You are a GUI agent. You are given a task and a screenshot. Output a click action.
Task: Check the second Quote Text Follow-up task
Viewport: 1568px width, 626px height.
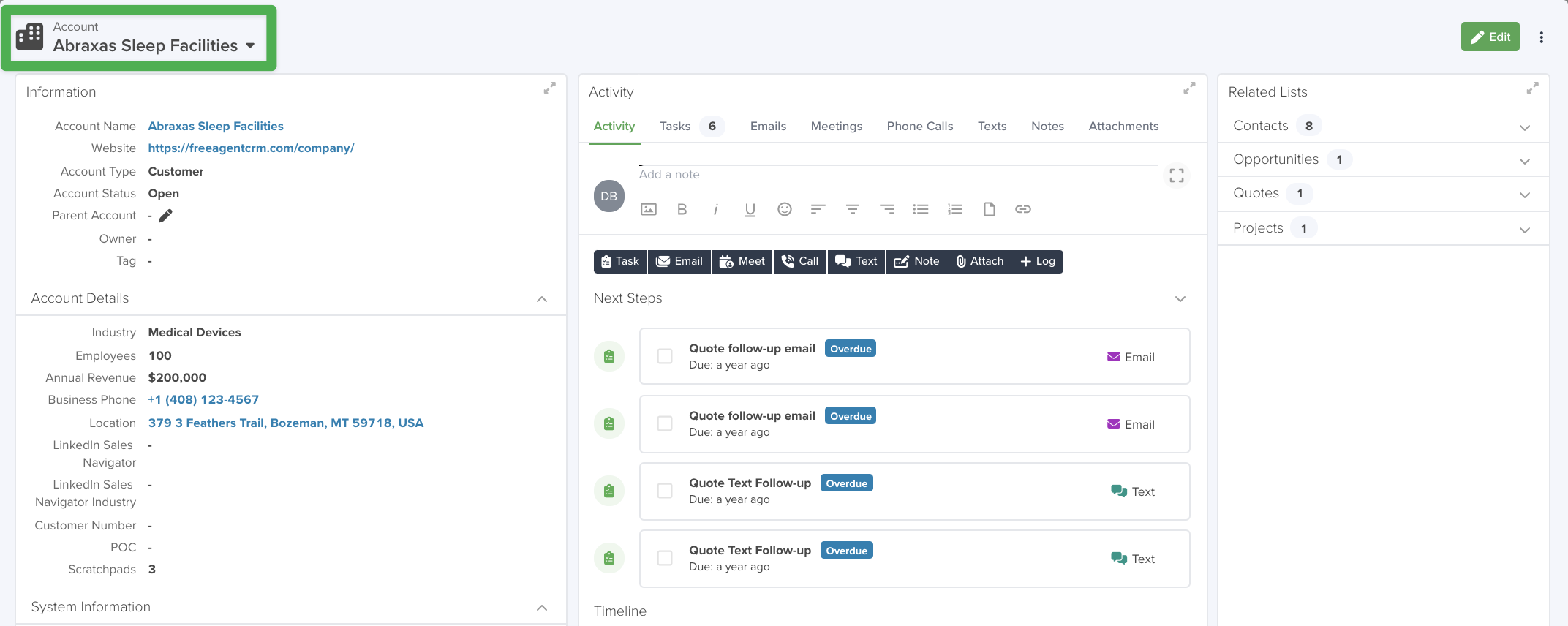pyautogui.click(x=665, y=558)
